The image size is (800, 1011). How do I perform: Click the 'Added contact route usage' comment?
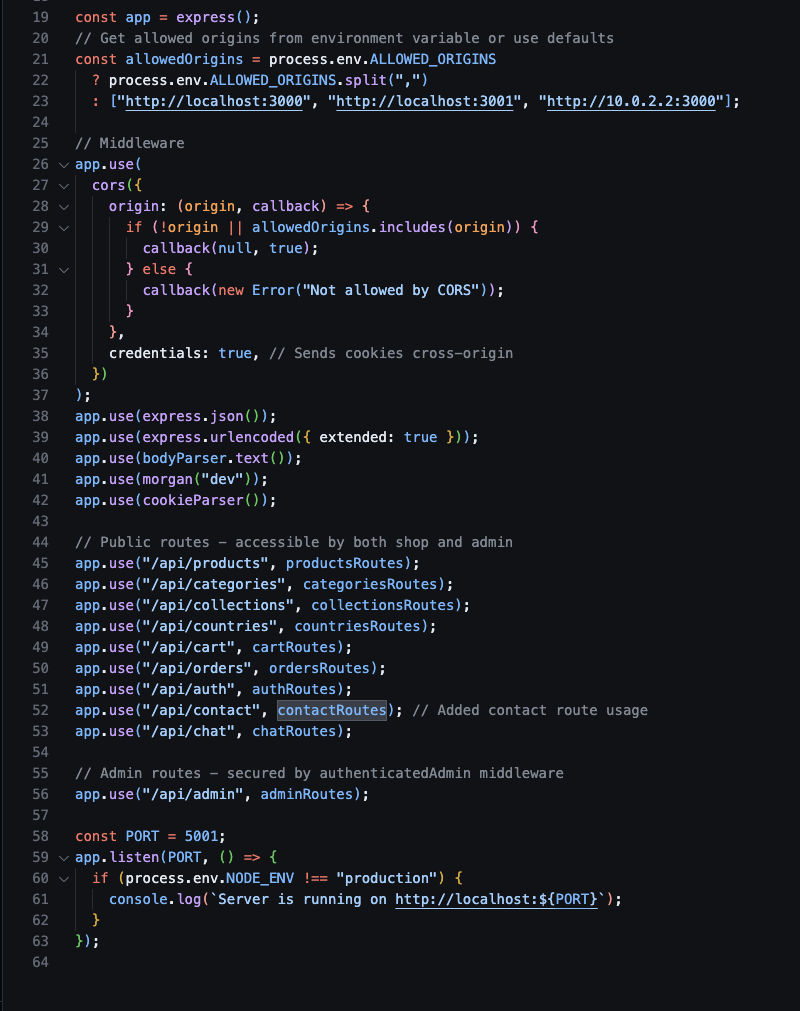[530, 710]
